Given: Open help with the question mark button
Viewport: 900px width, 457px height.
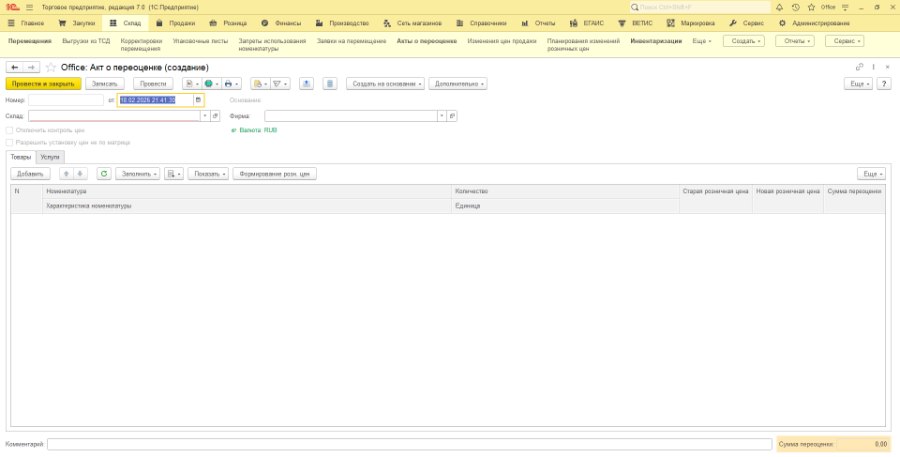Looking at the screenshot, I should tap(884, 84).
